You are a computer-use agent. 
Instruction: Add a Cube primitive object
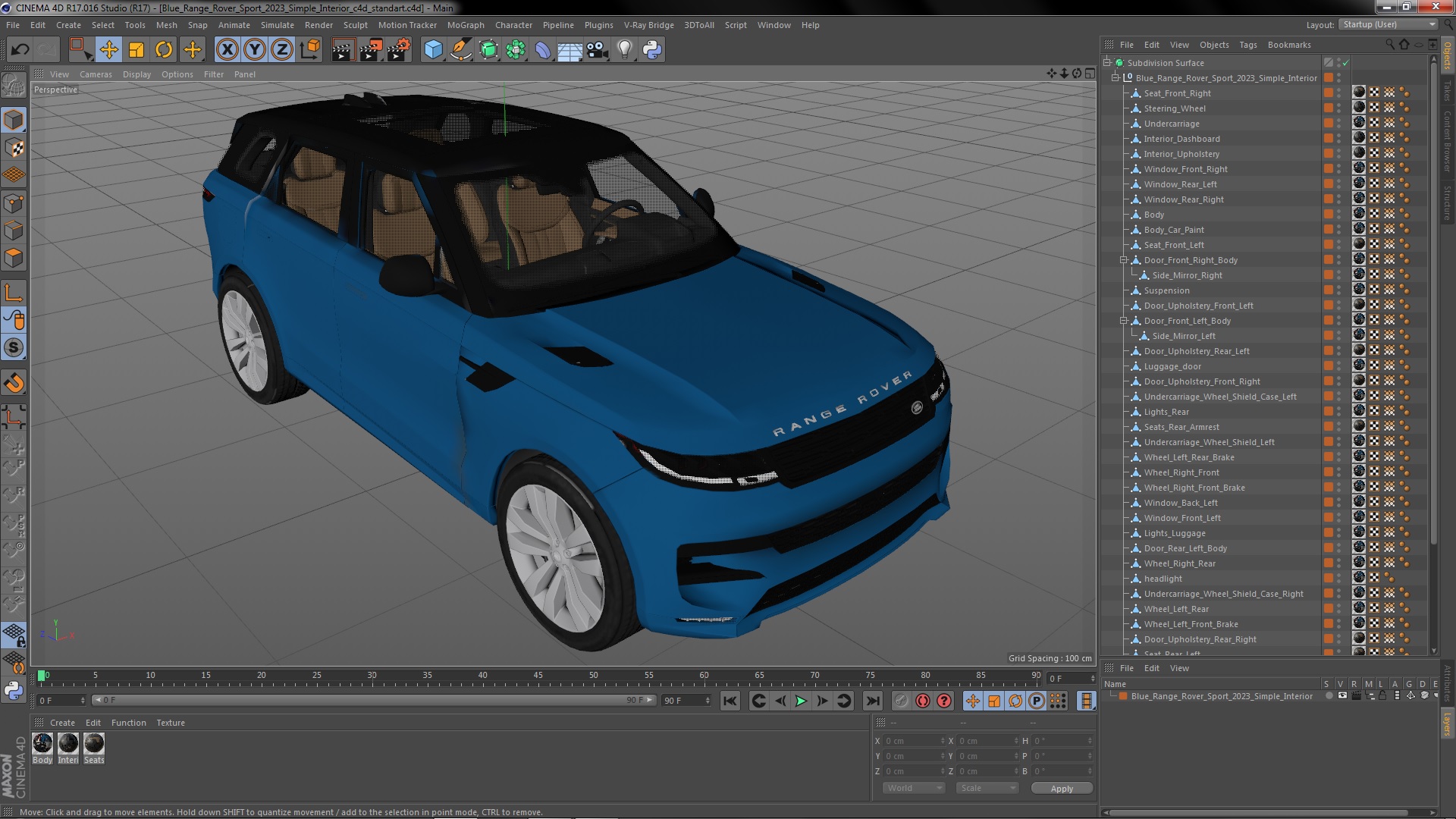[433, 50]
